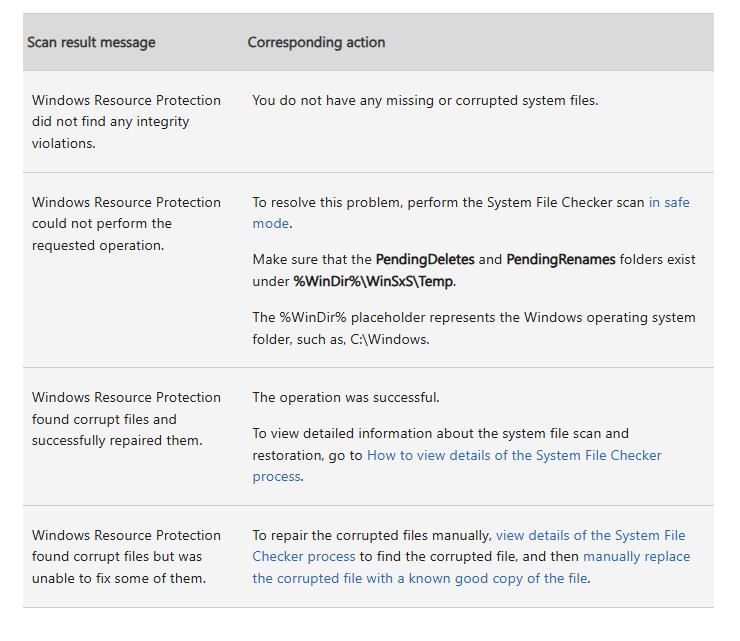Click "You do not have any missing or corrupted system files" text
This screenshot has width=740, height=641.
tap(425, 100)
